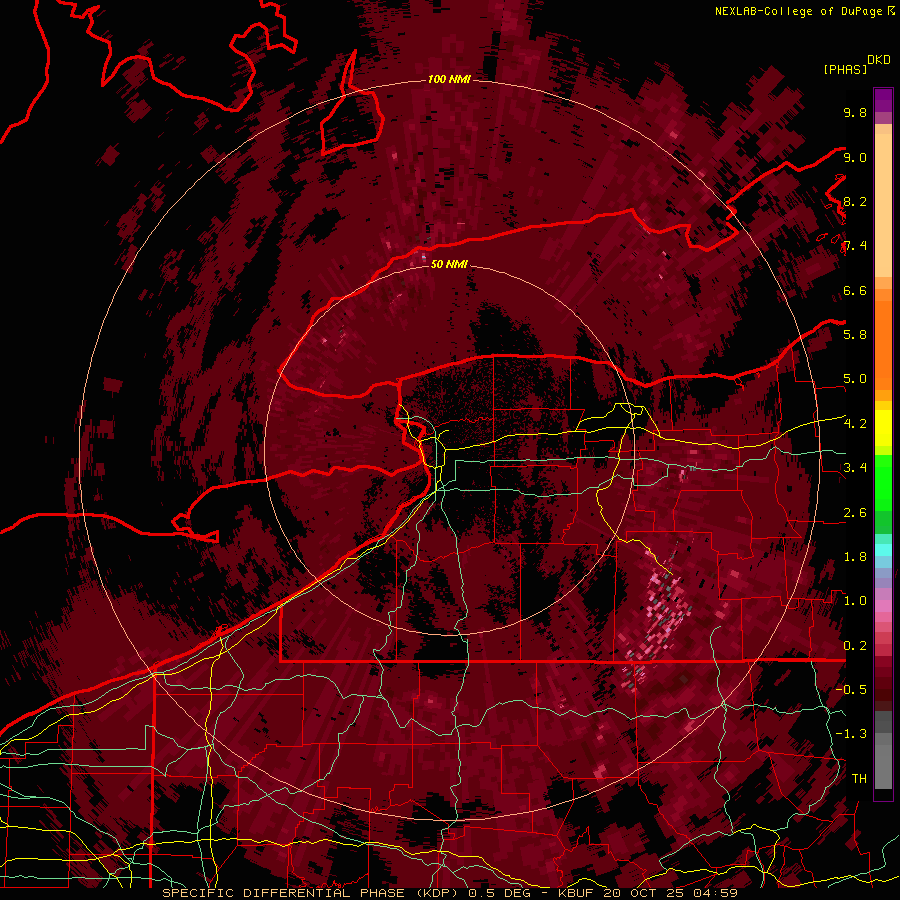Screen dimensions: 900x900
Task: Click the 4.2 legend value
Action: (x=855, y=424)
